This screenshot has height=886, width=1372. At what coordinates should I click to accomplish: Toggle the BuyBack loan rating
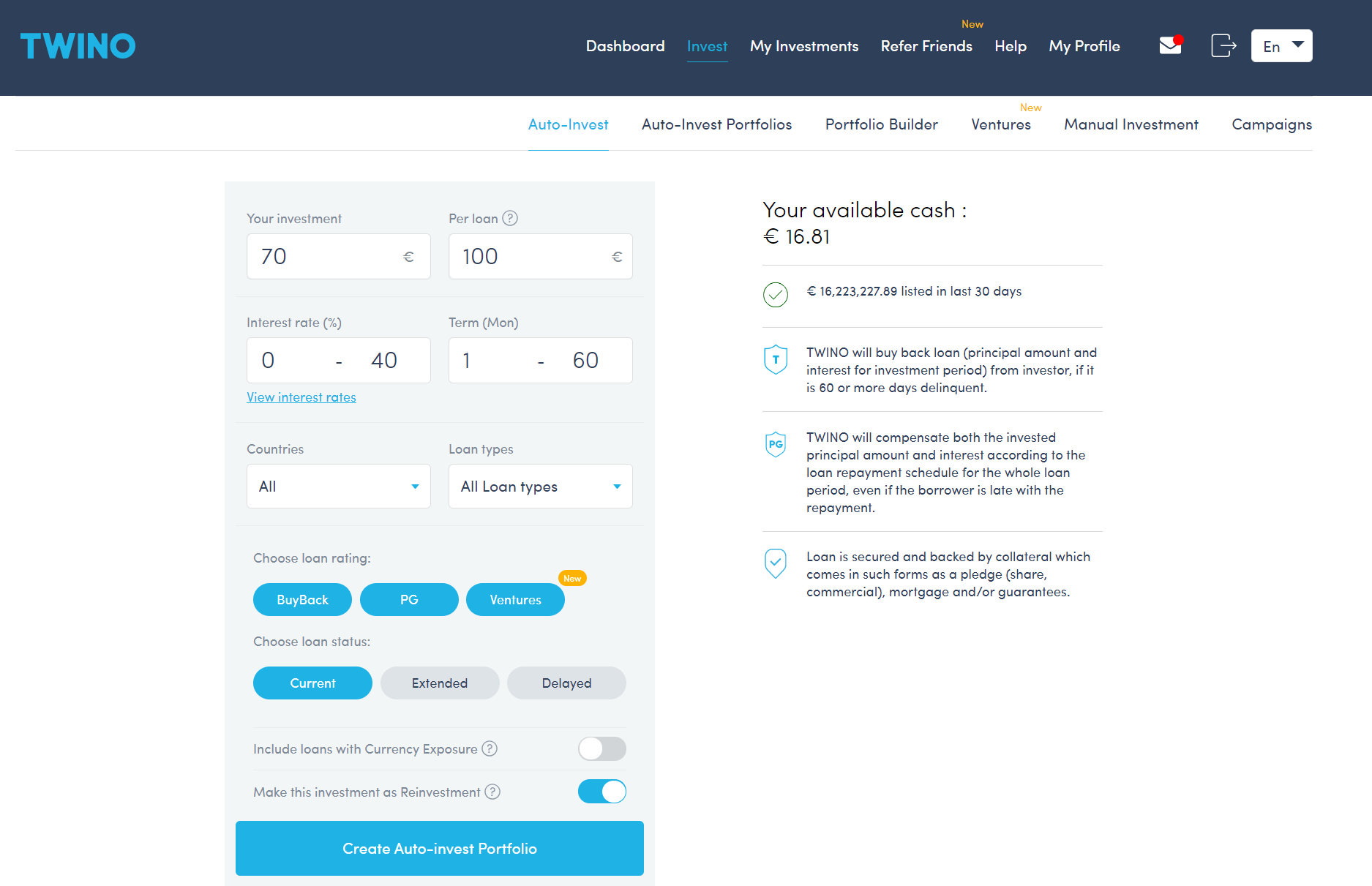click(302, 599)
